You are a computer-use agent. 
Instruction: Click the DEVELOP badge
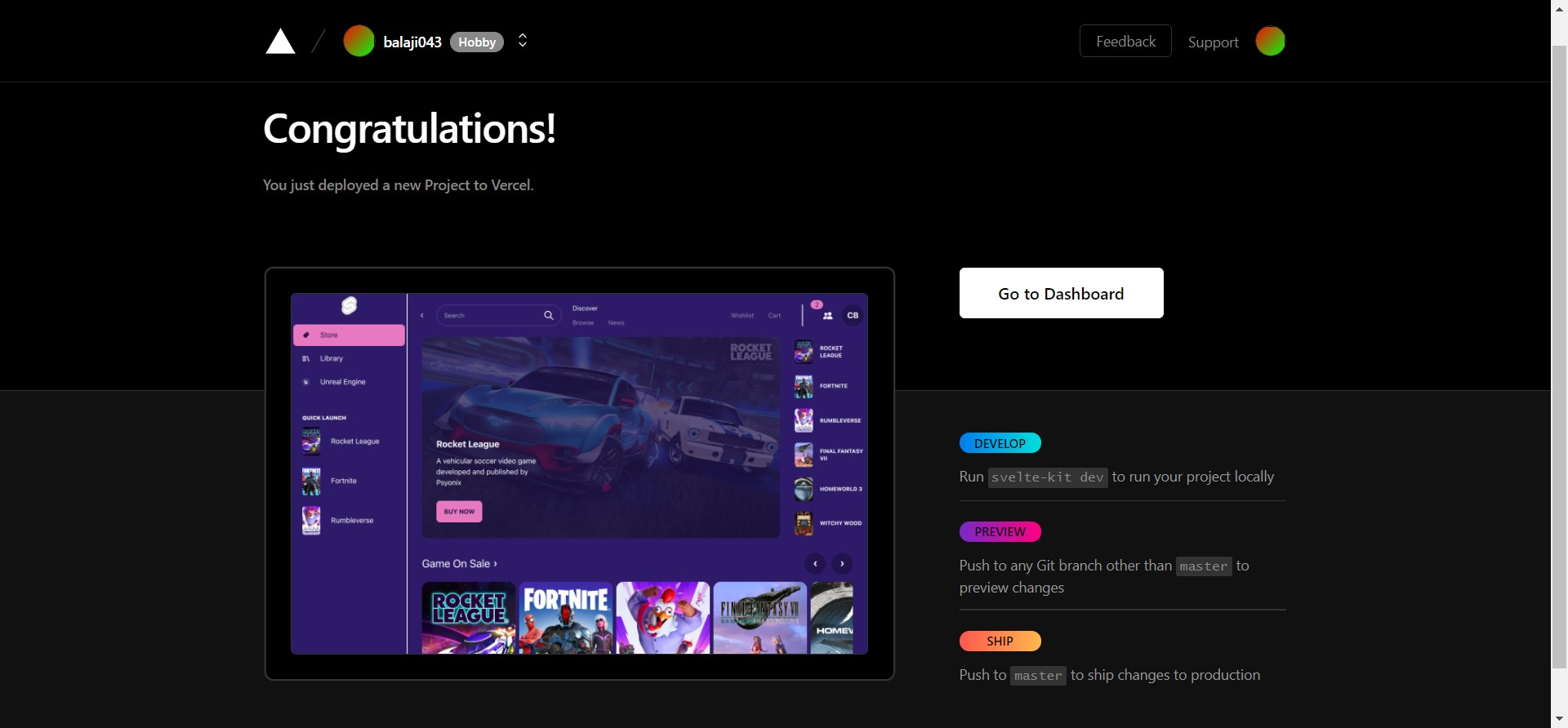[1000, 443]
